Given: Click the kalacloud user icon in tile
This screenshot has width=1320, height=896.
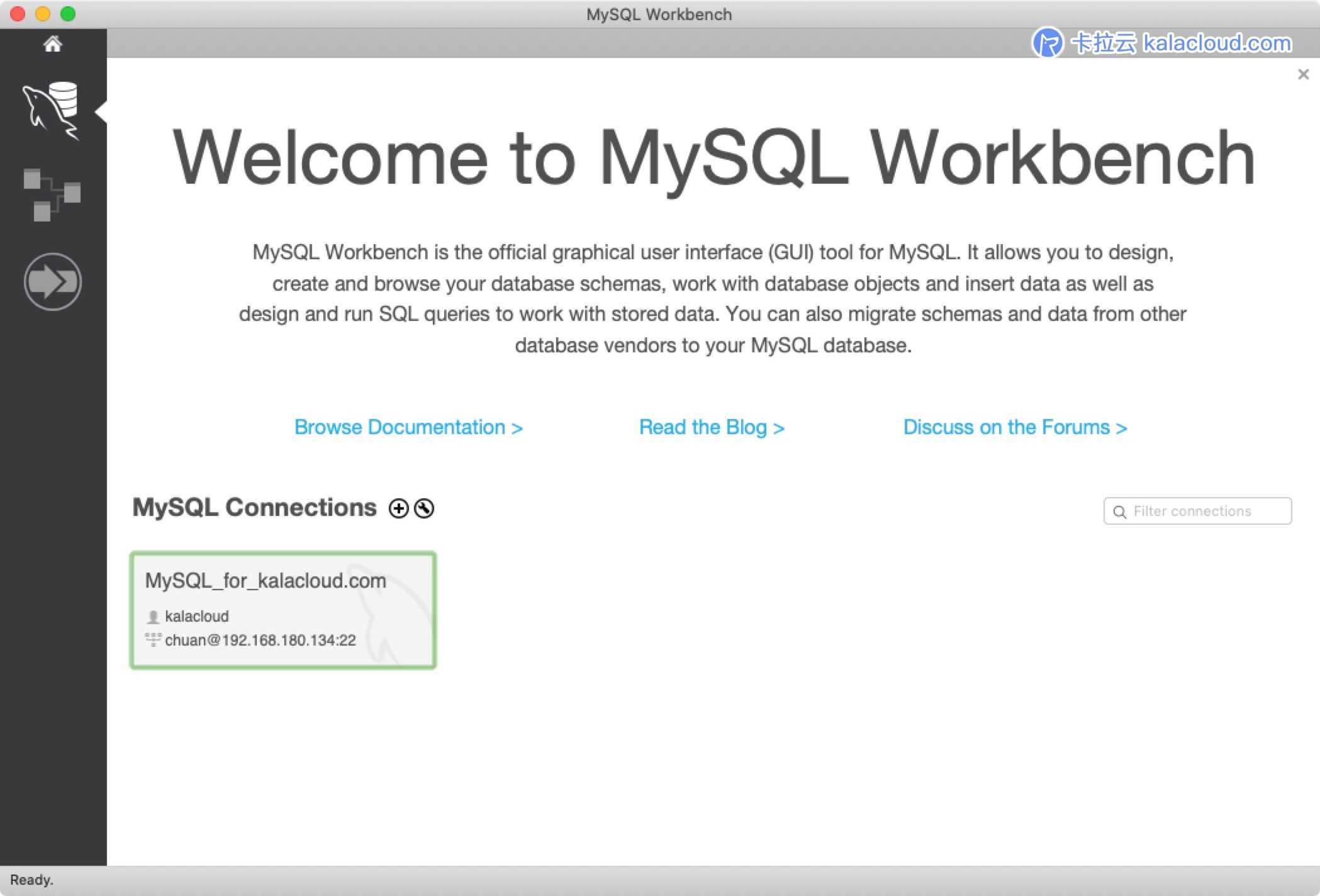Looking at the screenshot, I should [153, 617].
